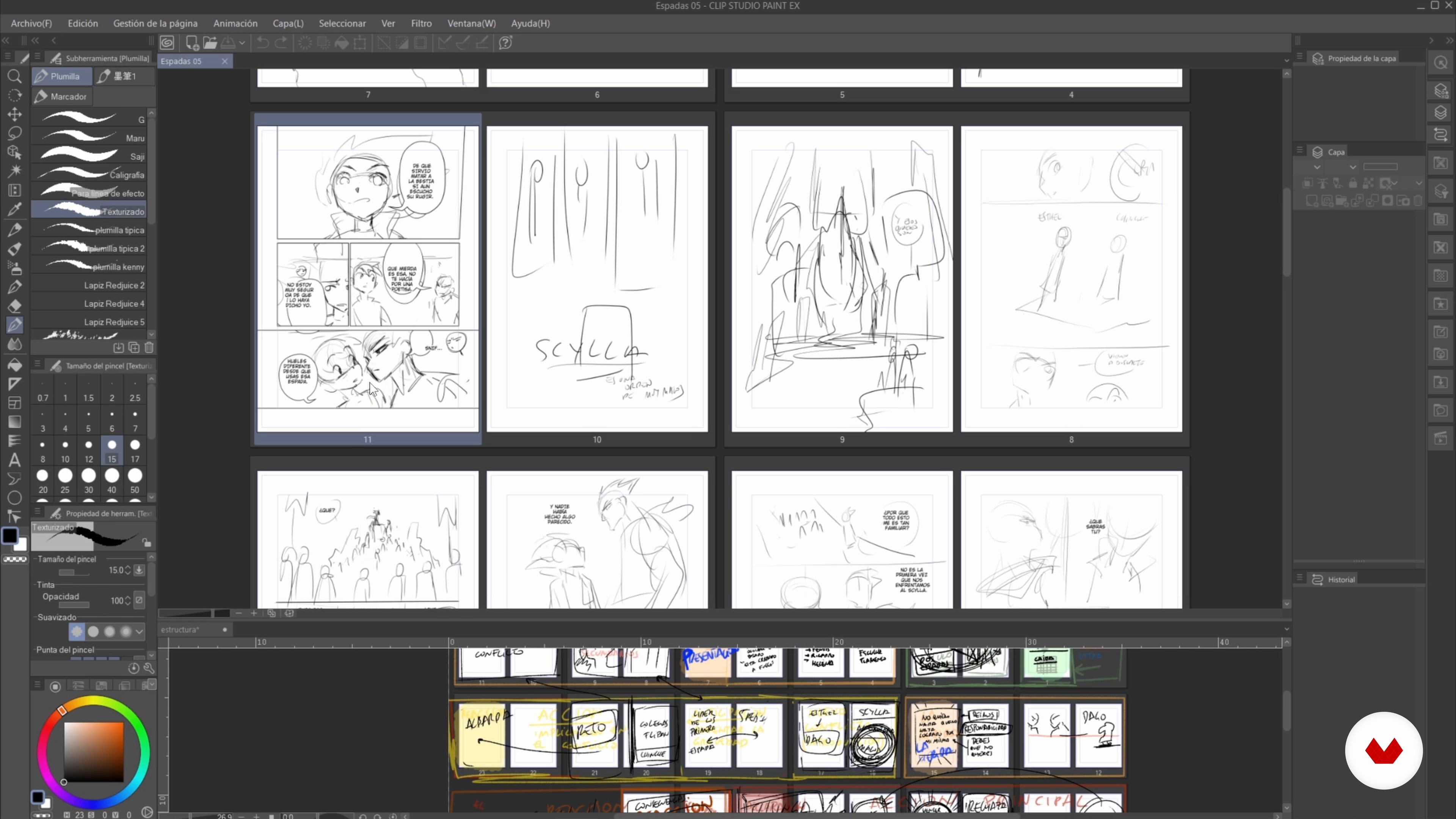Select the first Suavizado anti-aliasing option
The height and width of the screenshot is (819, 1456).
77,631
